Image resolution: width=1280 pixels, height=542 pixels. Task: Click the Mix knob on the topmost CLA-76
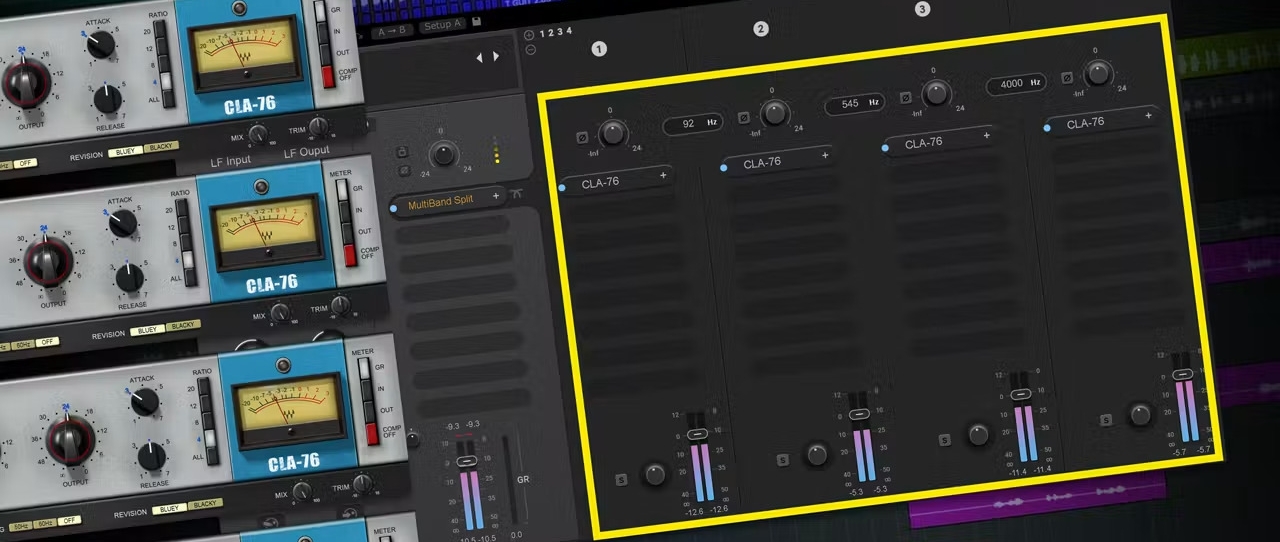tap(258, 135)
